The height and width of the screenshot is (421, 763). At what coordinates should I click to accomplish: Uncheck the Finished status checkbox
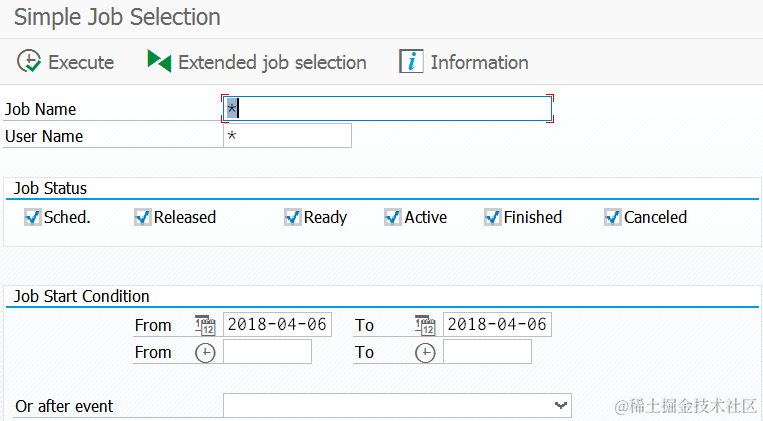(492, 217)
